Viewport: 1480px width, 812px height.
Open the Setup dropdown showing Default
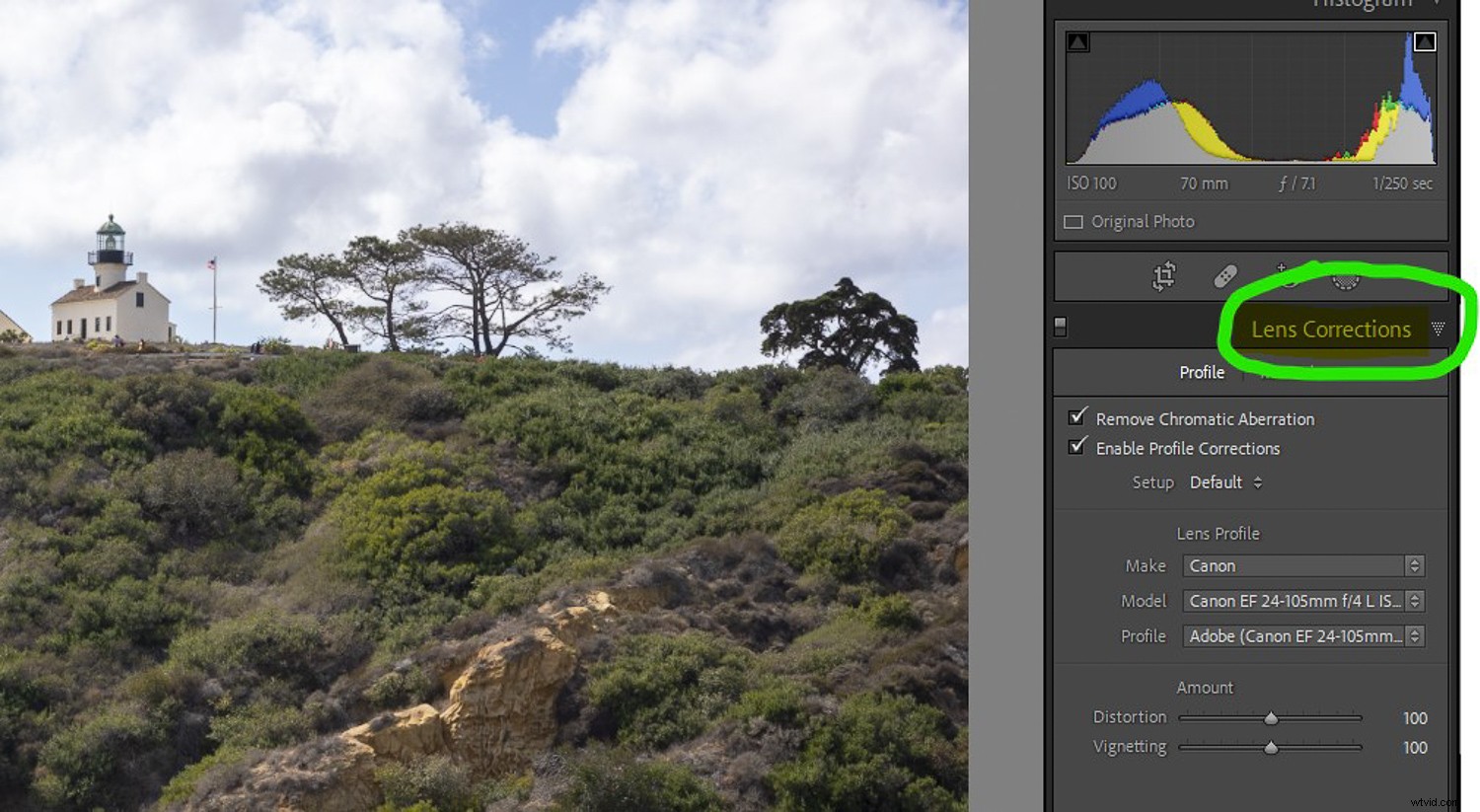tap(1223, 482)
